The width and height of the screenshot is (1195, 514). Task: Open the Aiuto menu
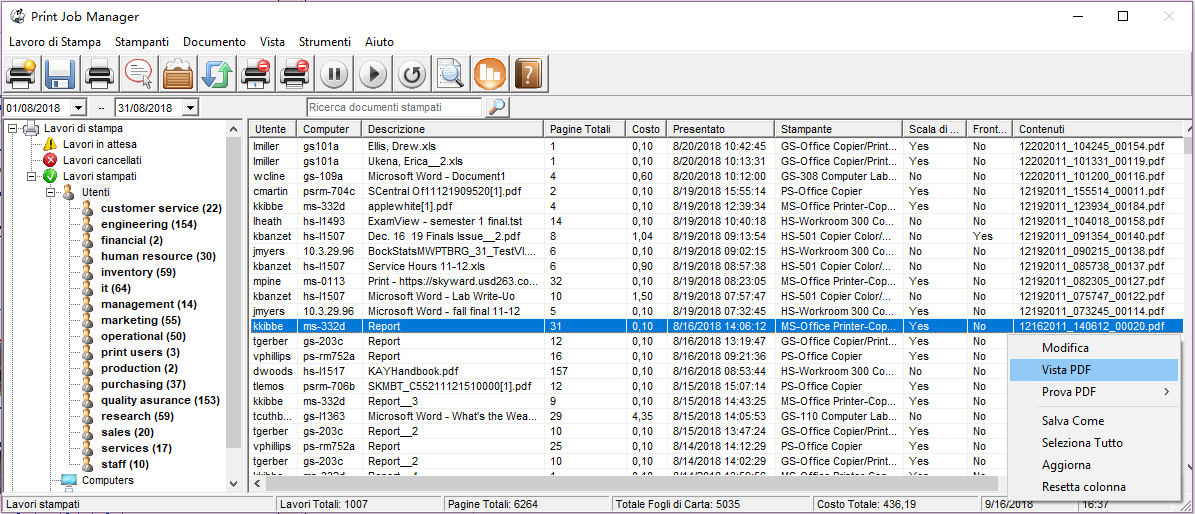coord(379,42)
